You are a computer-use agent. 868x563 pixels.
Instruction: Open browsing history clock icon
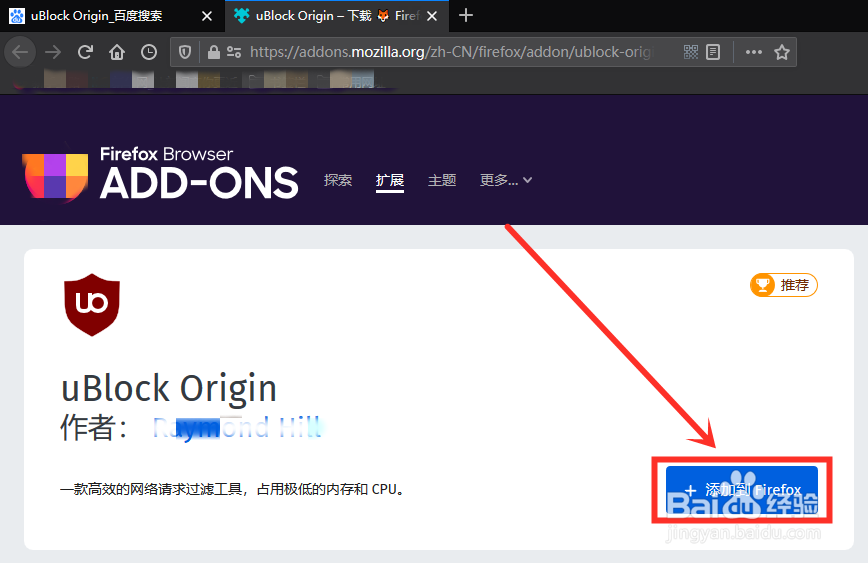149,53
